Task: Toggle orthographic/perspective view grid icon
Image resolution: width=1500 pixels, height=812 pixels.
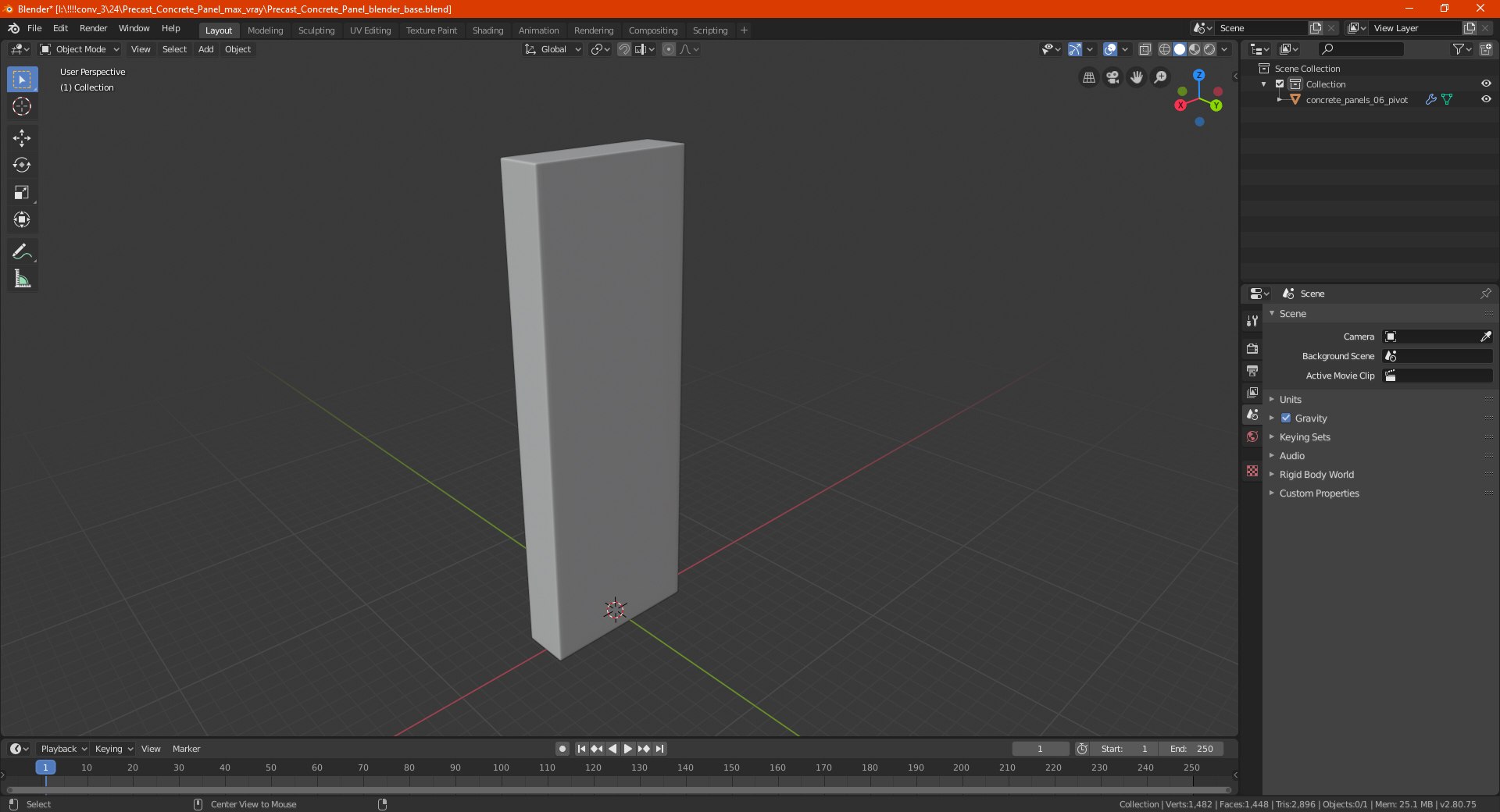Action: (x=1088, y=77)
